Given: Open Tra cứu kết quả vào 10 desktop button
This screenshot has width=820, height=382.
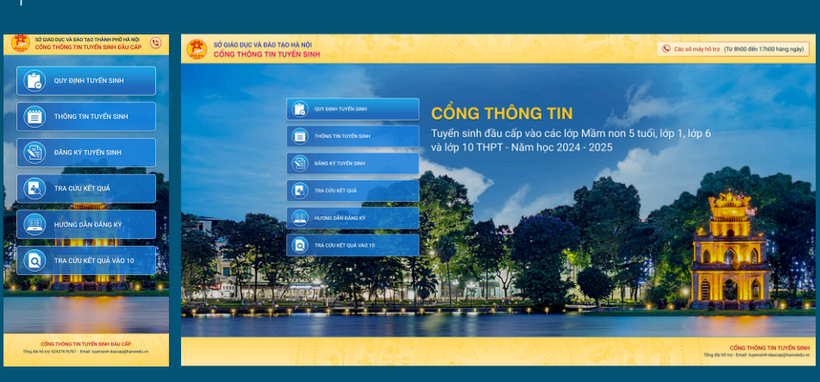Looking at the screenshot, I should [x=352, y=245].
